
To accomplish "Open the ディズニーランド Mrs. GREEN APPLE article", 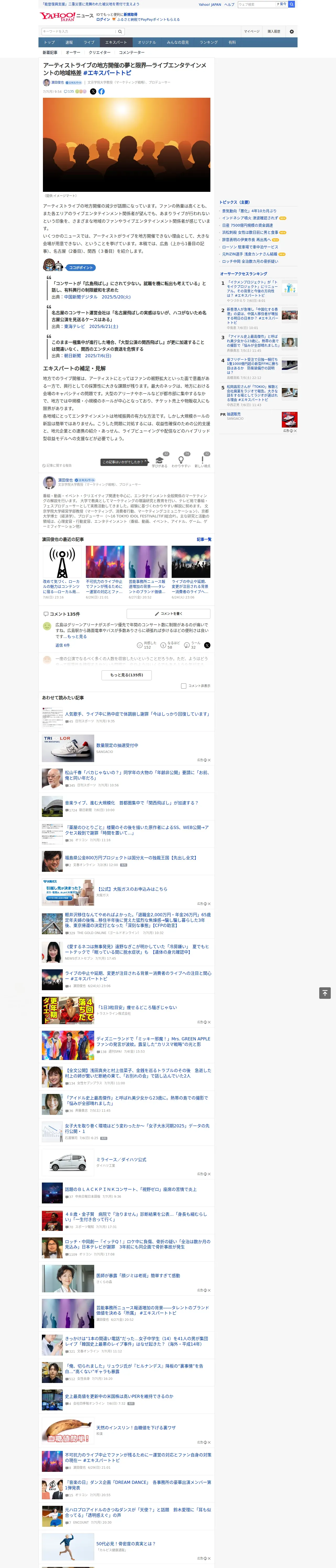I will click(x=153, y=1041).
